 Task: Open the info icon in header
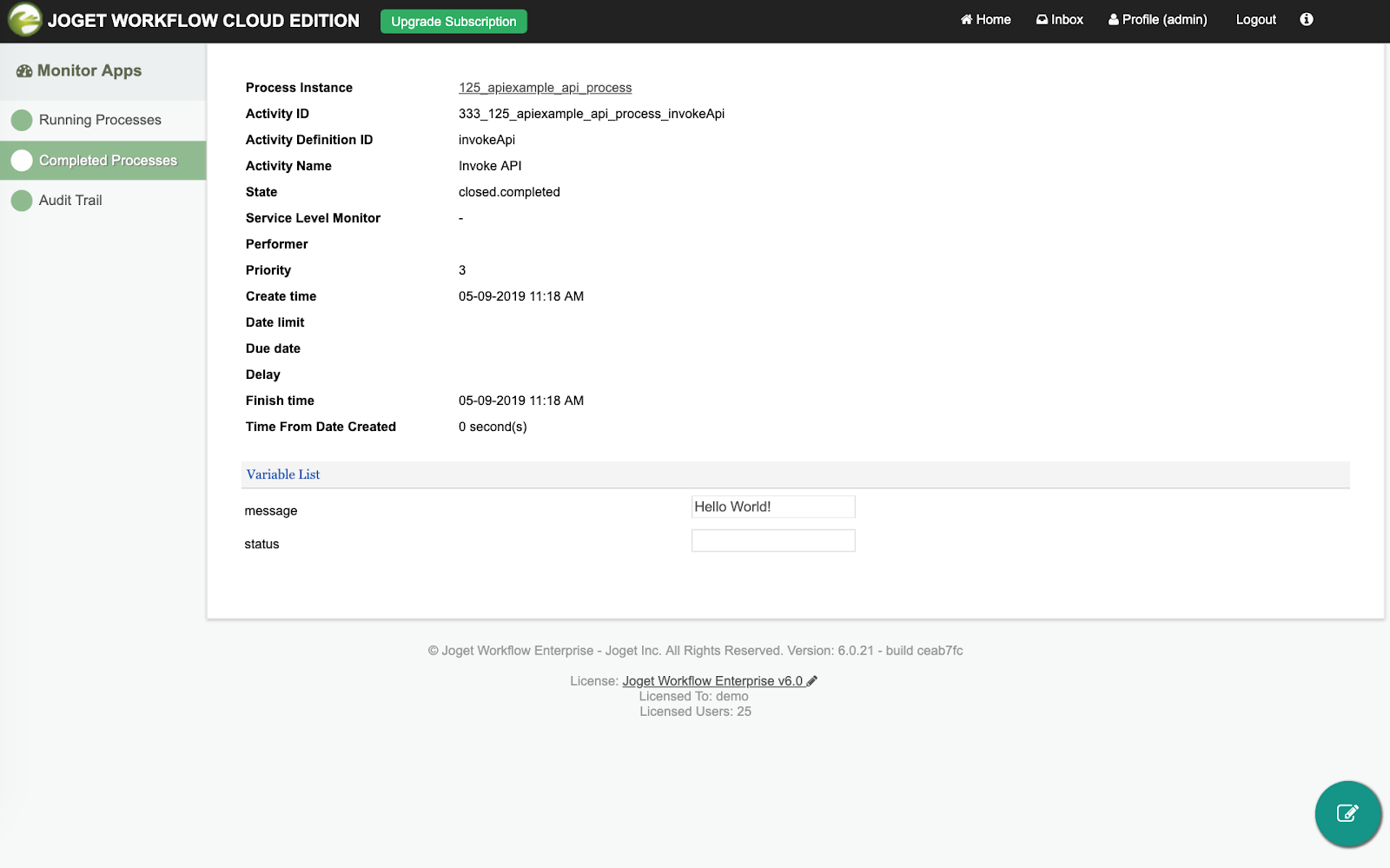[x=1307, y=19]
